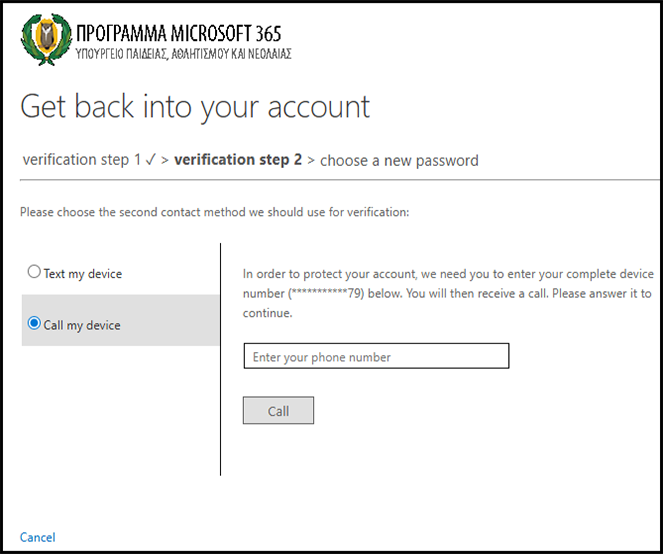Click the masked device number ending in 79
The image size is (663, 554).
(326, 294)
